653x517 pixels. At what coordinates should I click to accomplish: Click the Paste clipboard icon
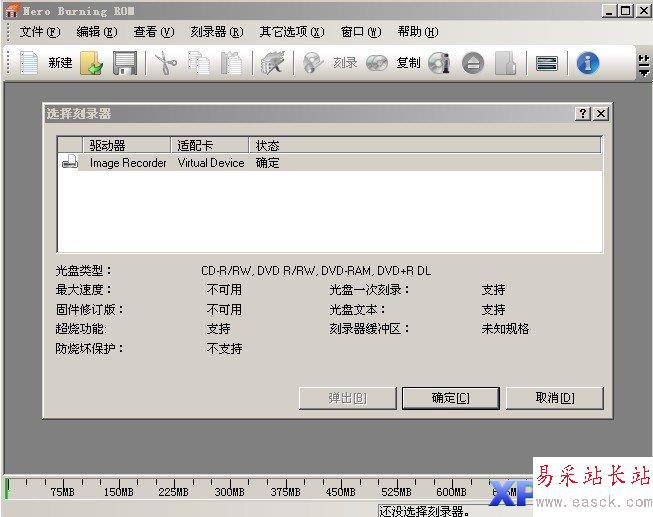point(232,63)
